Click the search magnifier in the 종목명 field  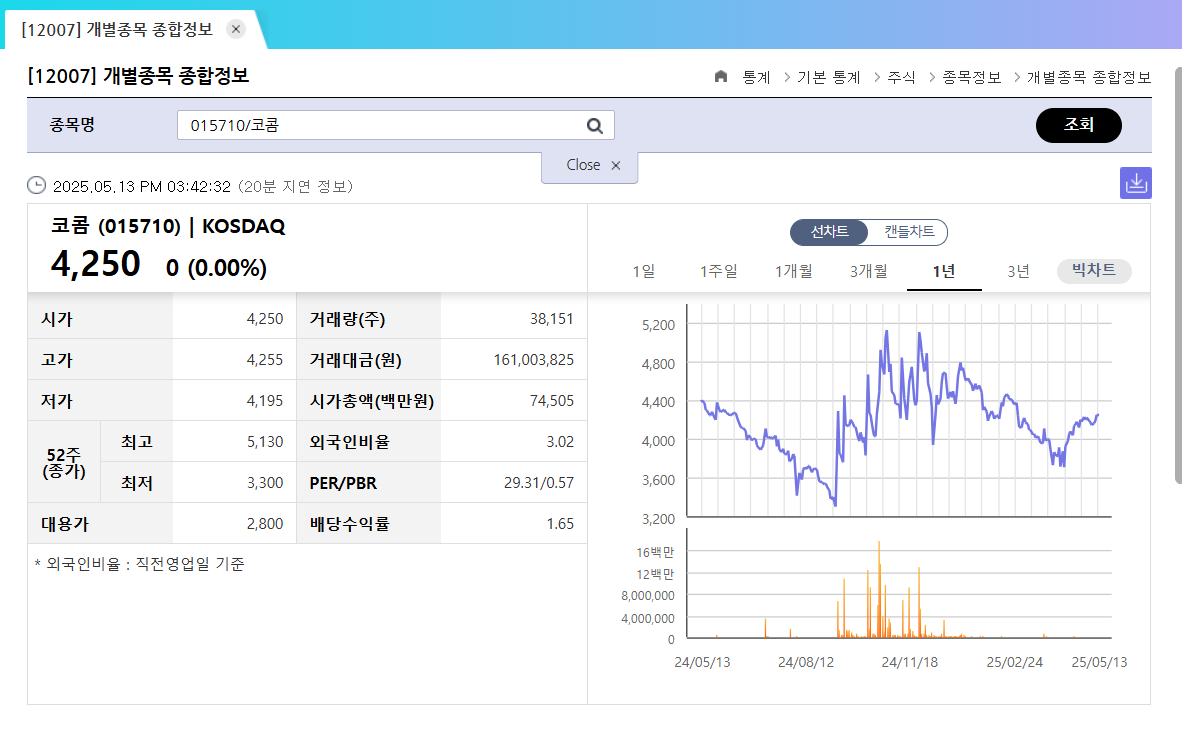(x=594, y=124)
